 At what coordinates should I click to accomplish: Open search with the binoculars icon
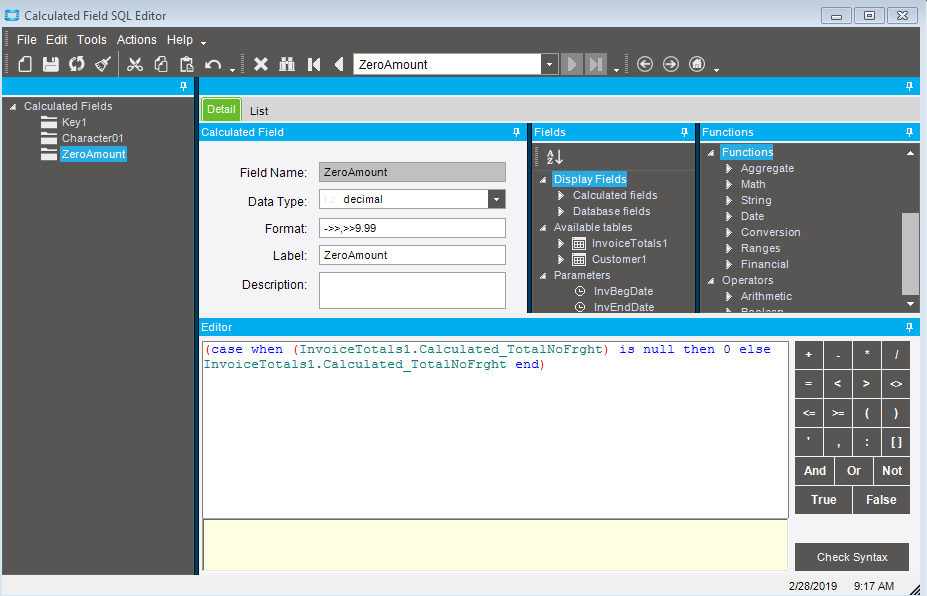(x=287, y=64)
